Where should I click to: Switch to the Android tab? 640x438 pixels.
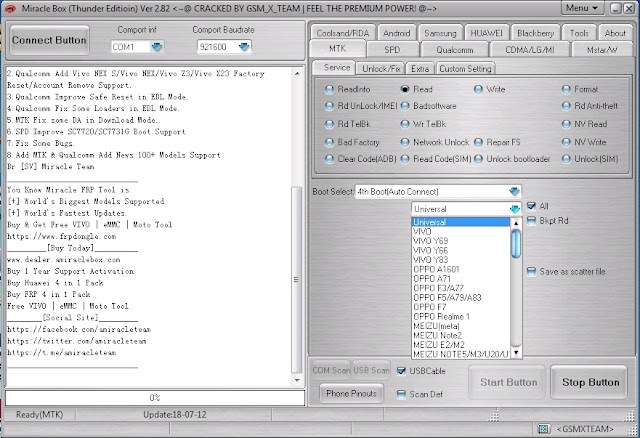396,33
